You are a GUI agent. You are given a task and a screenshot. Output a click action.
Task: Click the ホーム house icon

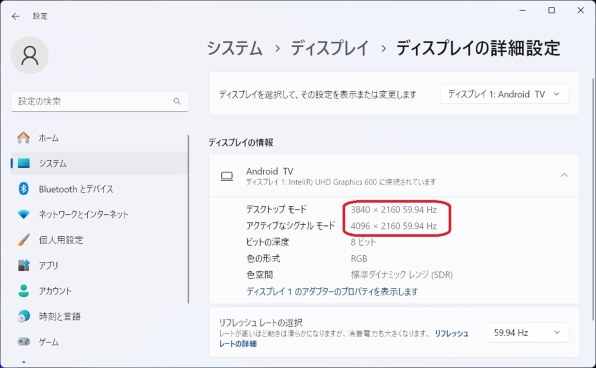[24, 138]
